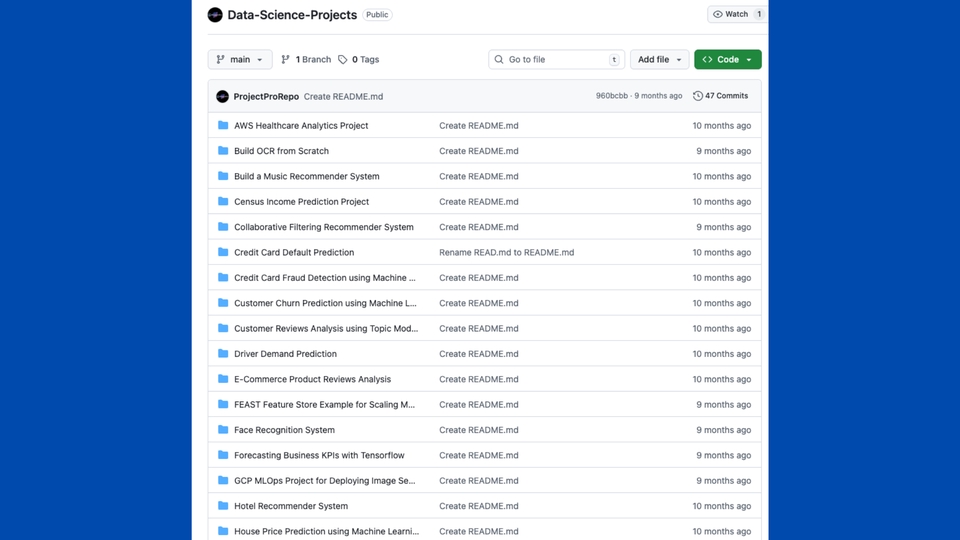
Task: Click the Forecasting Business KPIs folder icon
Action: click(223, 455)
